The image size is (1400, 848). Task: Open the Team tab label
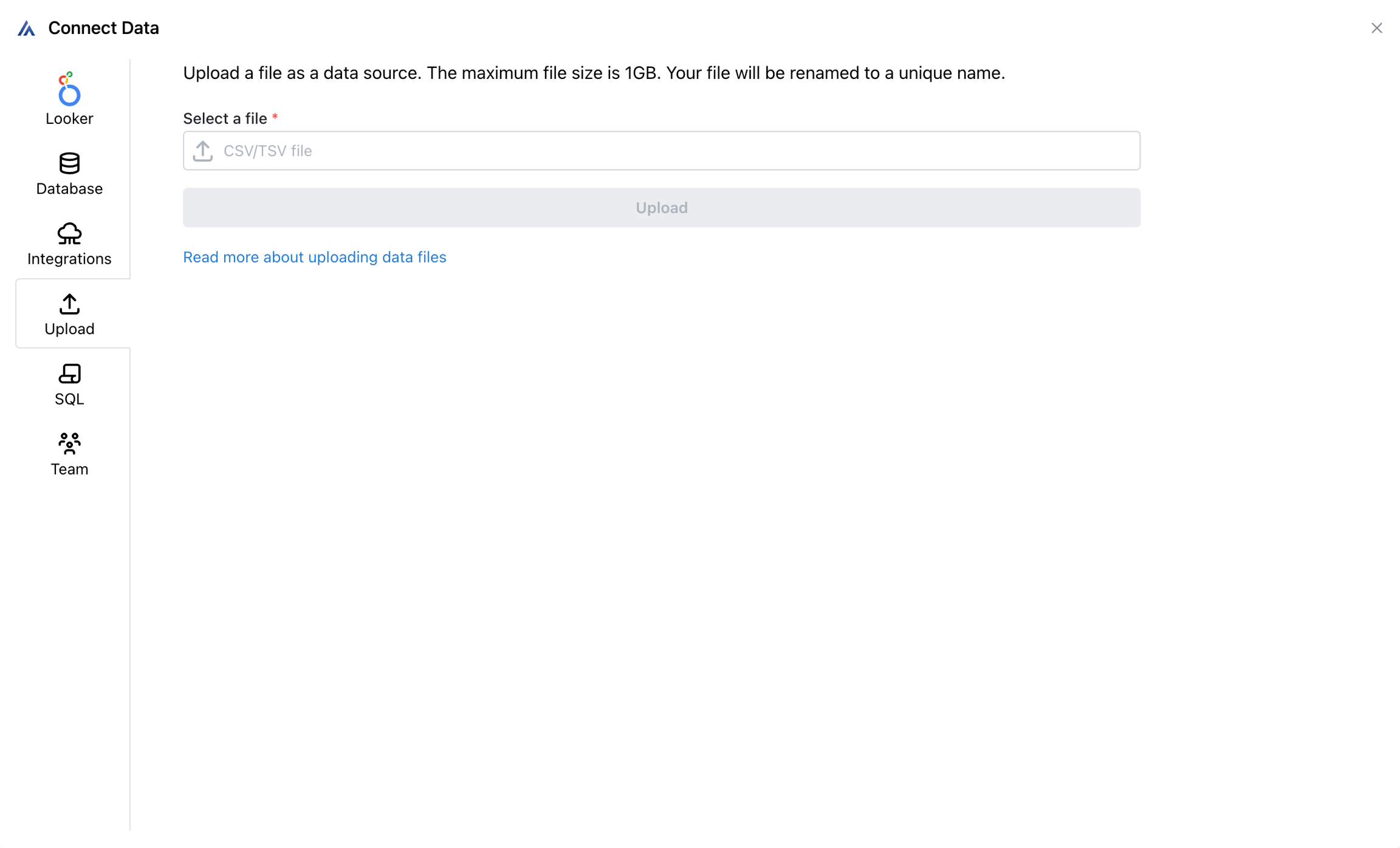point(69,470)
